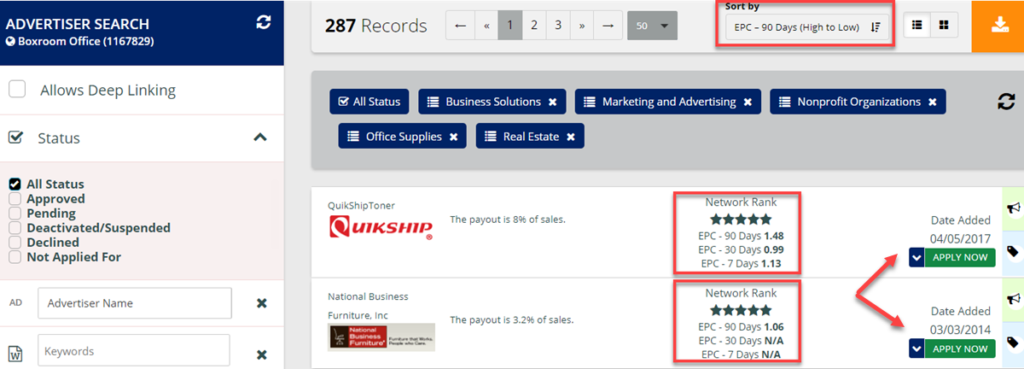The width and height of the screenshot is (1024, 369).
Task: Jump to the previous page set
Action: click(486, 25)
